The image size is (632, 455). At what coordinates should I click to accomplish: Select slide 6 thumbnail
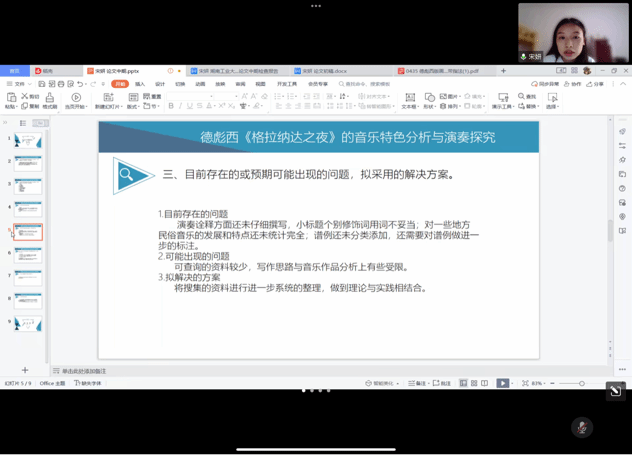[28, 255]
